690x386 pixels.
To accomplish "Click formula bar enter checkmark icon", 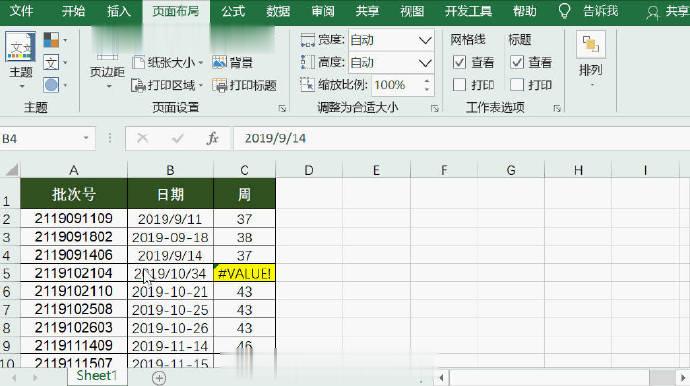I will click(x=178, y=139).
